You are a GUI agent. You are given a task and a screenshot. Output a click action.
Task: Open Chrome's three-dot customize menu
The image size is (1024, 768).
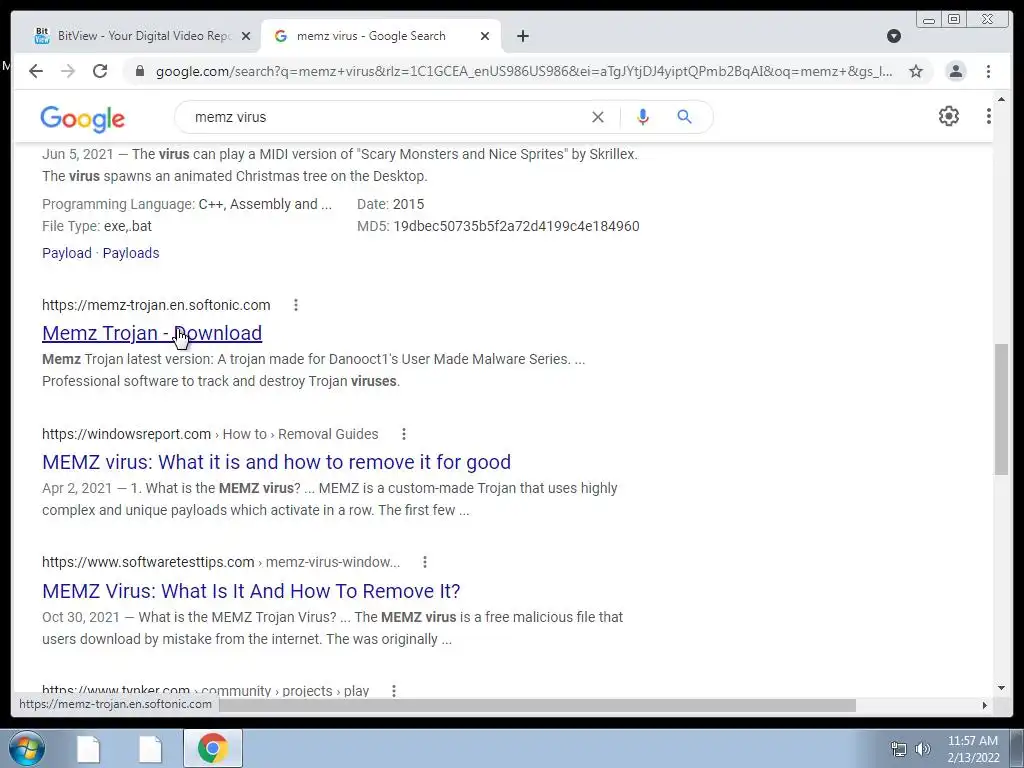(x=988, y=71)
